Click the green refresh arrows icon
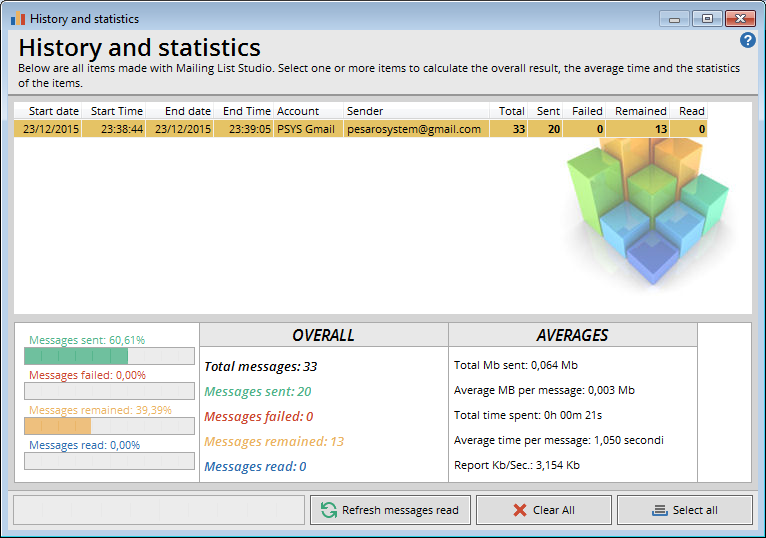Viewport: 766px width, 538px height. click(328, 510)
